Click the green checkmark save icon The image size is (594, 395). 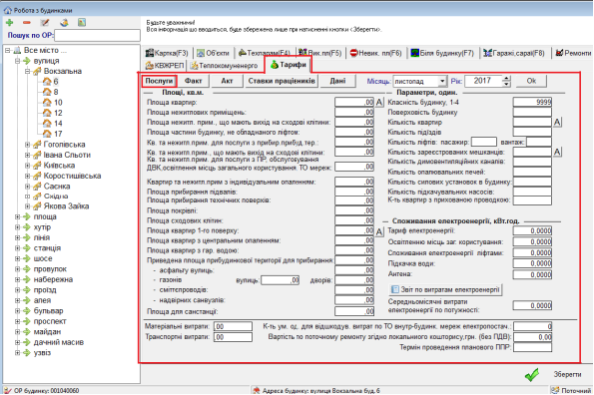532,375
